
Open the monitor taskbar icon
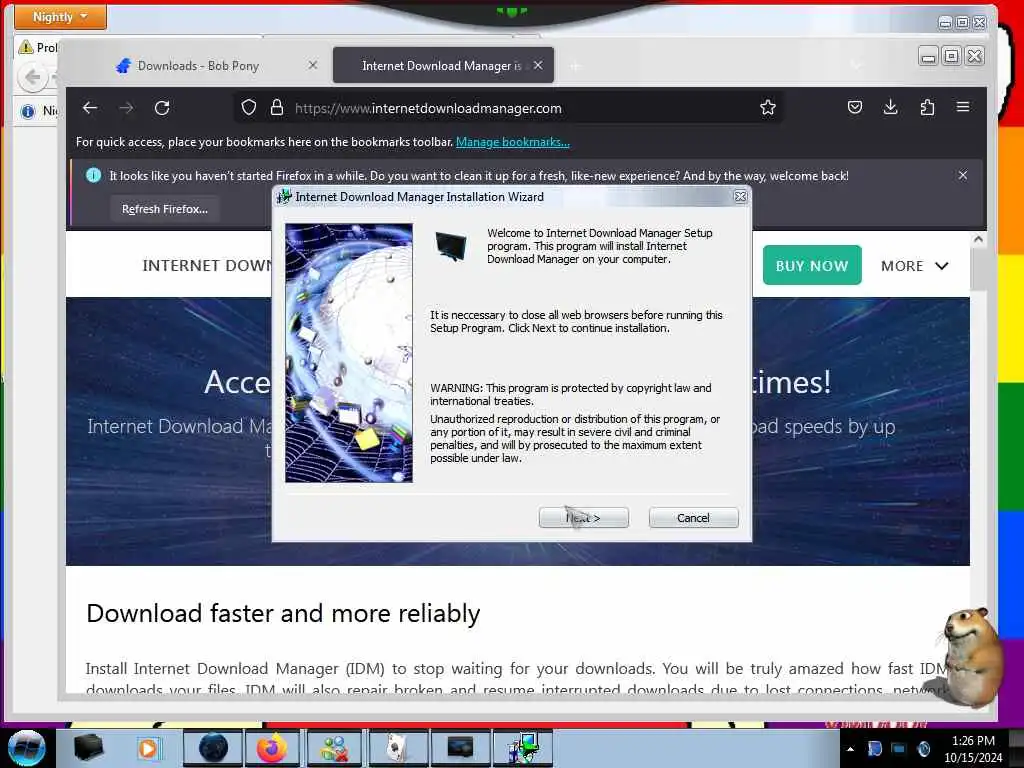click(460, 748)
